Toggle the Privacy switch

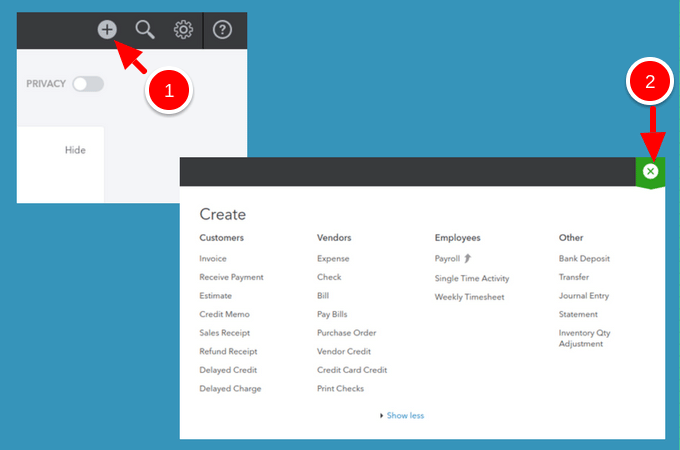point(87,84)
